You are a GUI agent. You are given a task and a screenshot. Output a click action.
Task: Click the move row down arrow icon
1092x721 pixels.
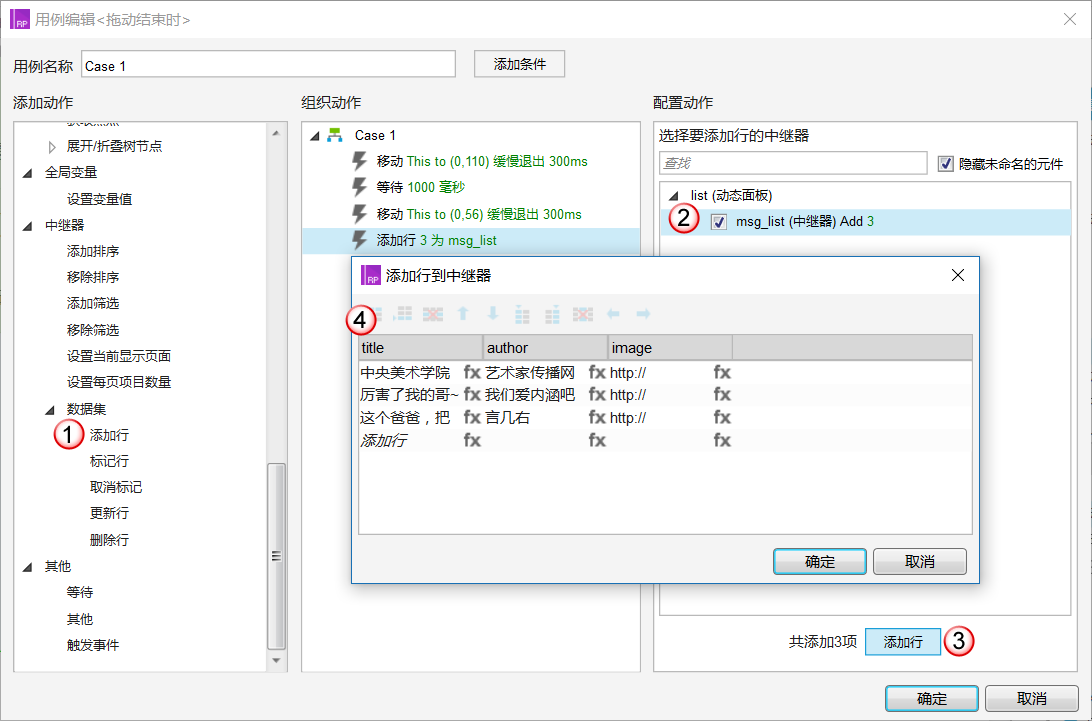pos(493,314)
